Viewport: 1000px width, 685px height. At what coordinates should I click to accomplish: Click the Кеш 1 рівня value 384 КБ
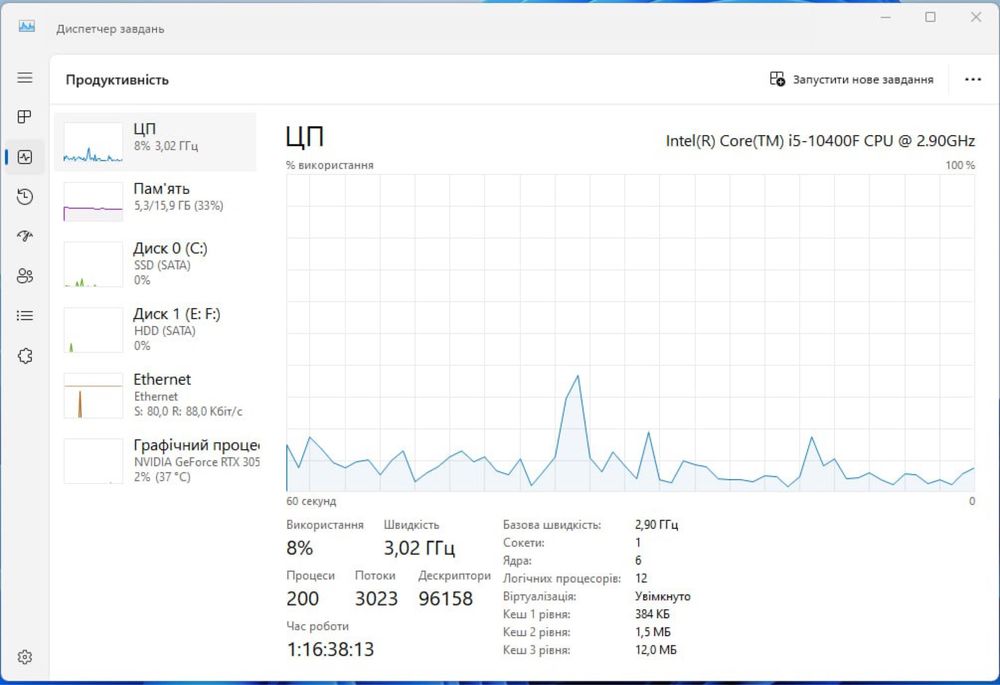click(652, 614)
